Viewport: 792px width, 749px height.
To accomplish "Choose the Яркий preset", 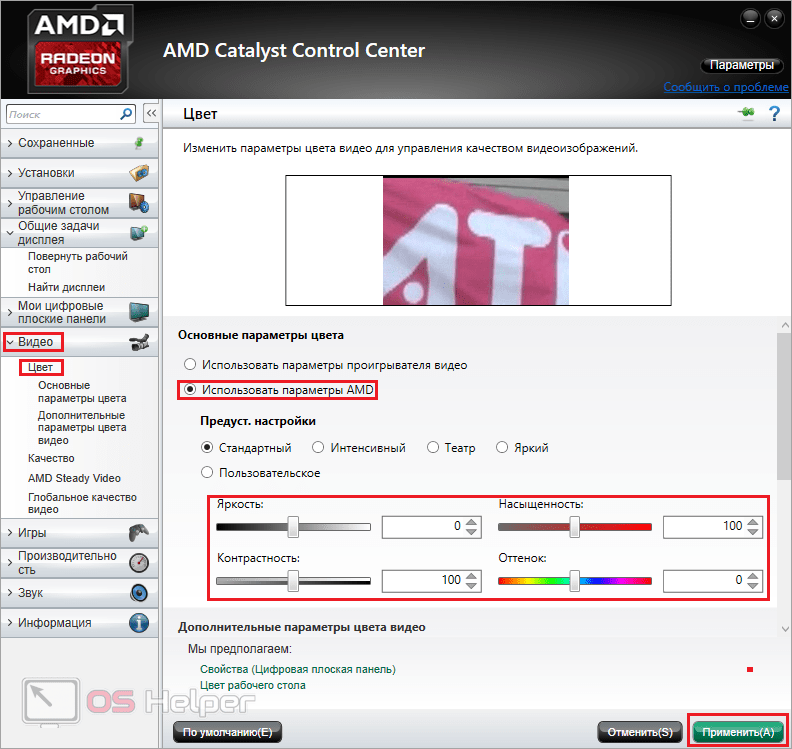I will tap(522, 447).
